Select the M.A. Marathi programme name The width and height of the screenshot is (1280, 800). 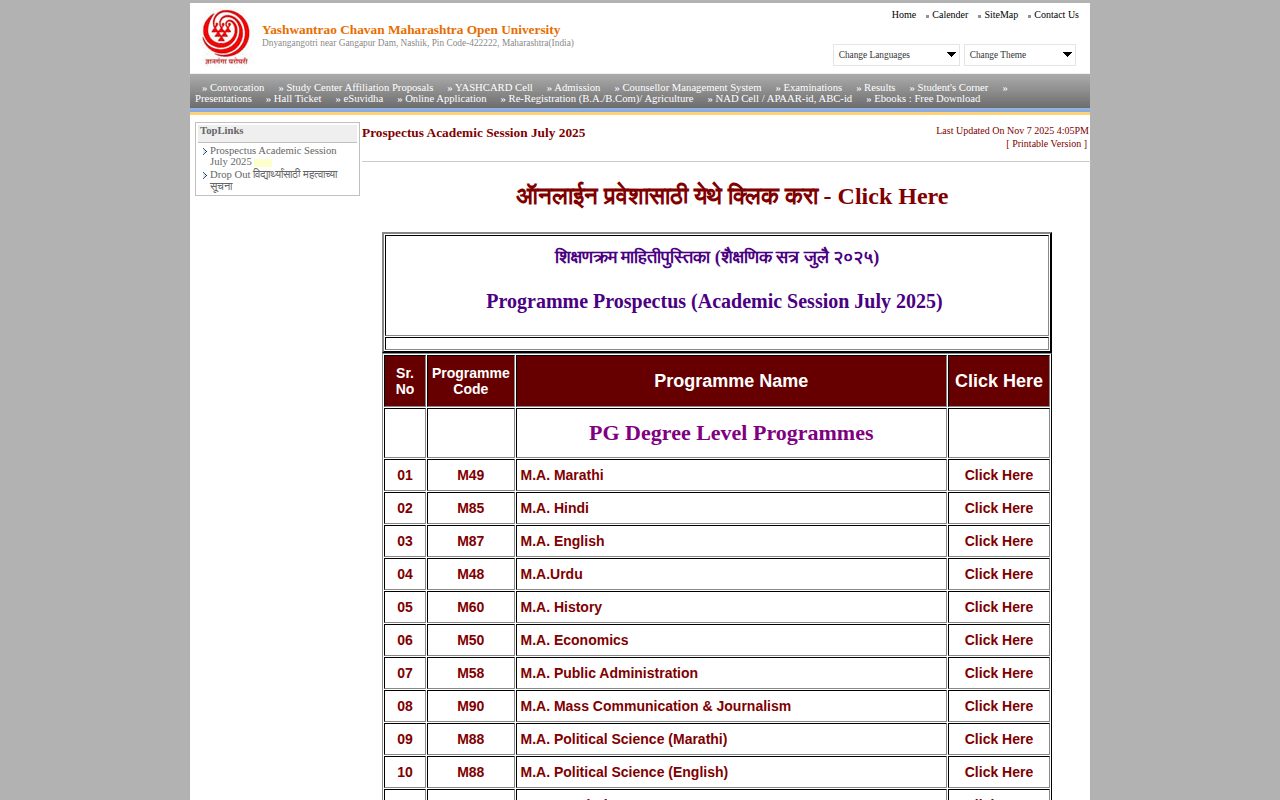tap(562, 475)
